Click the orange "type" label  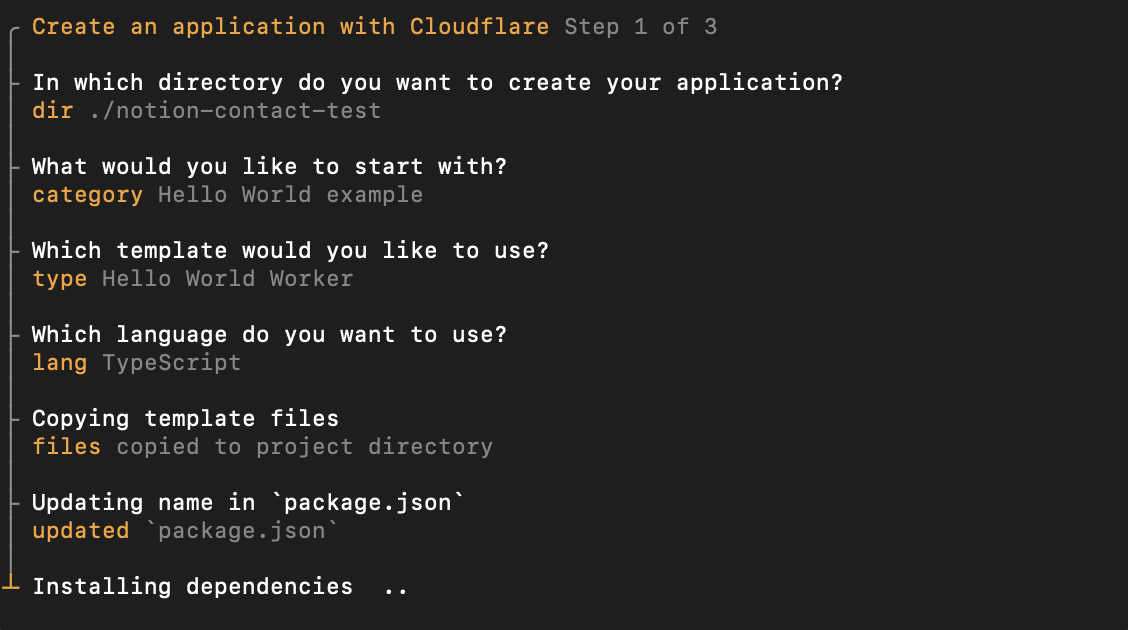pyautogui.click(x=59, y=279)
